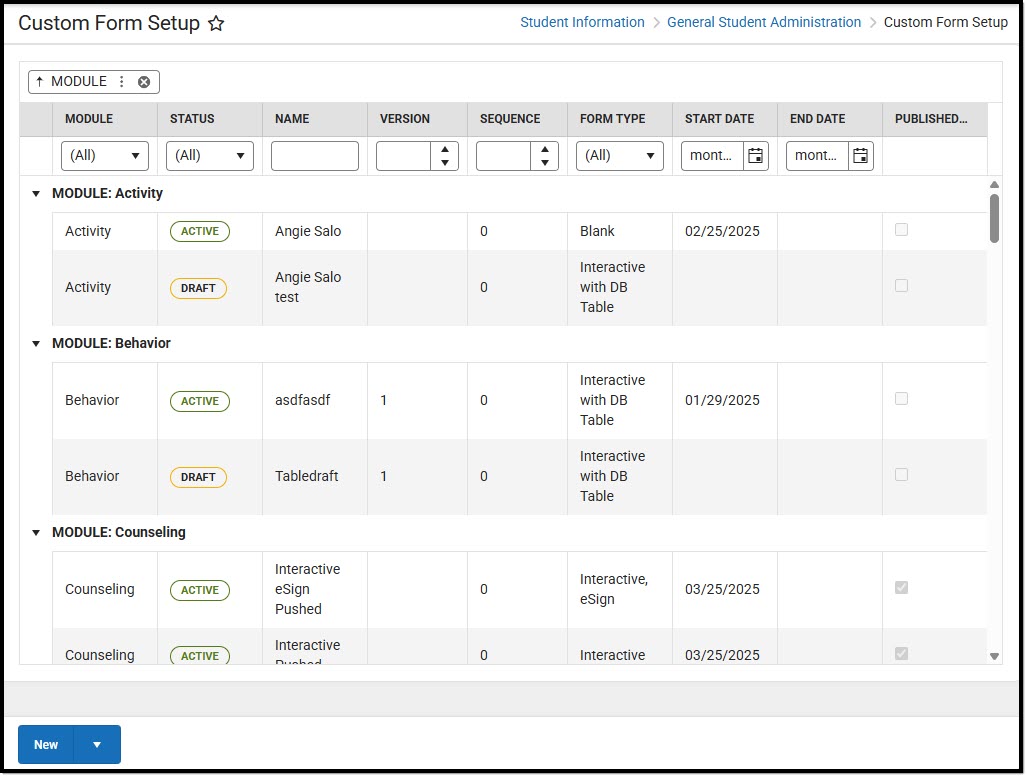Screen dimensions: 1027x777
Task: Toggle Published checkbox for Tabledraft row
Action: (901, 475)
